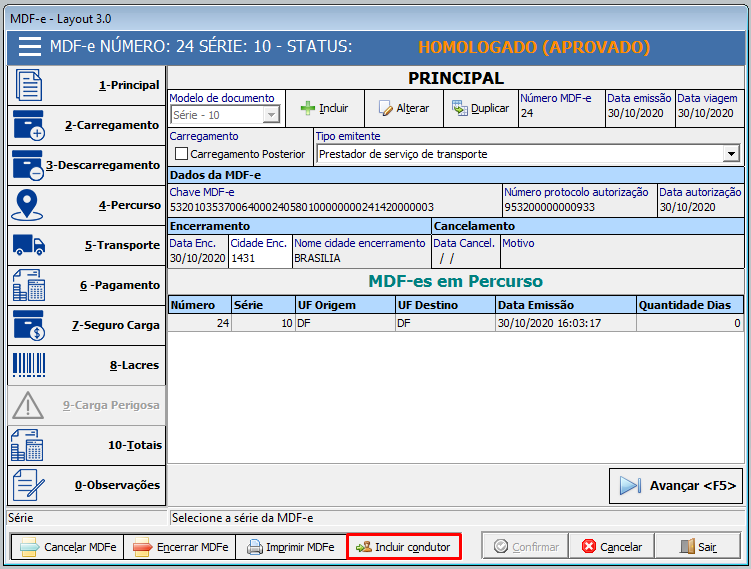The height and width of the screenshot is (569, 751).
Task: Click the Totais calculator icon
Action: (x=27, y=445)
